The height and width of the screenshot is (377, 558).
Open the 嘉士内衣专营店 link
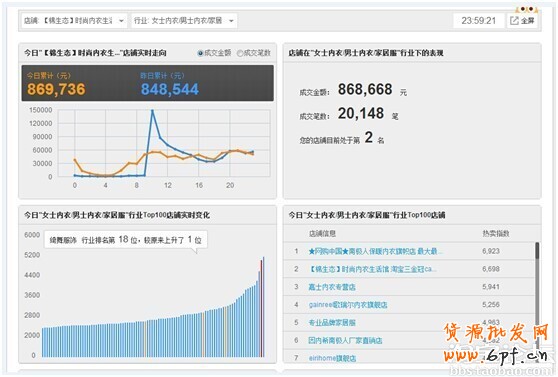point(332,287)
